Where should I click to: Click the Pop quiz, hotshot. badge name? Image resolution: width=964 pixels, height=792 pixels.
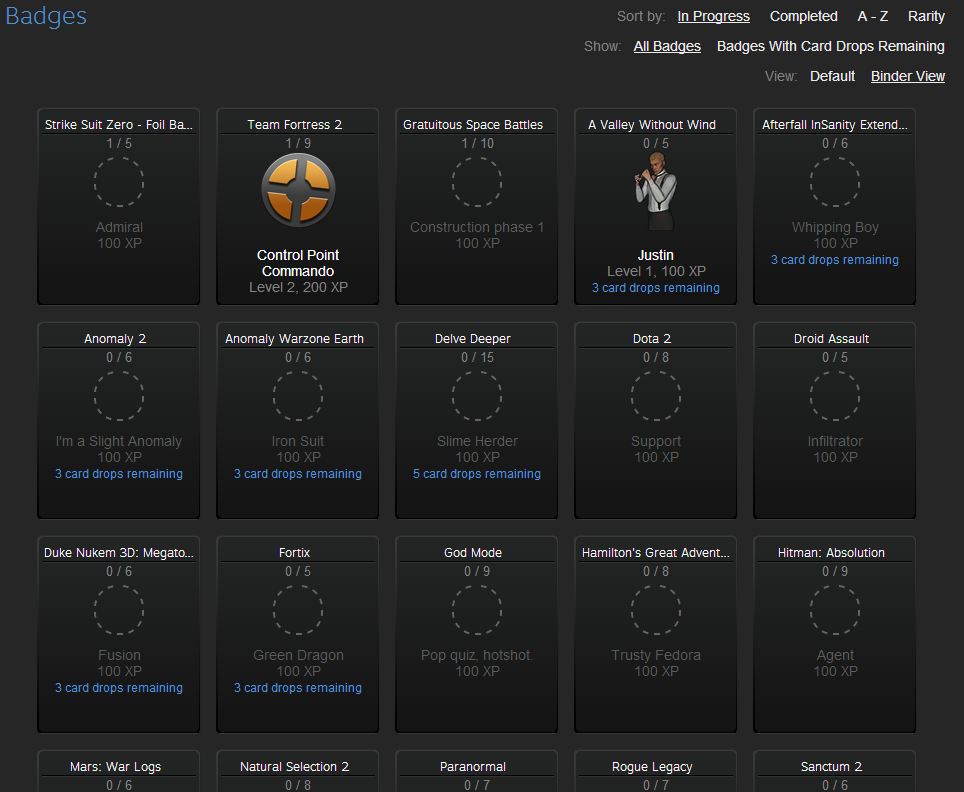477,655
